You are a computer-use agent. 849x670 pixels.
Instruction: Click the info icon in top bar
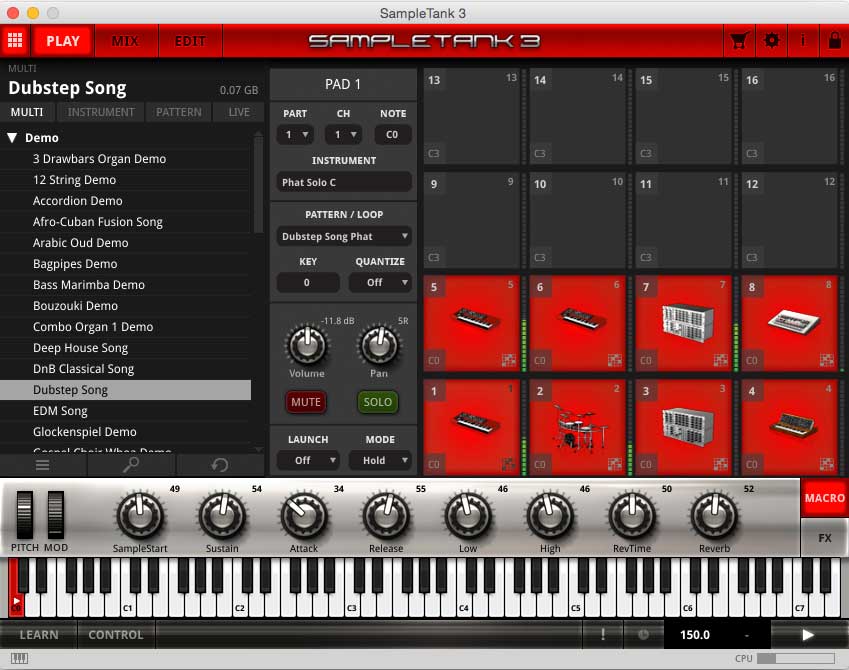pyautogui.click(x=803, y=41)
